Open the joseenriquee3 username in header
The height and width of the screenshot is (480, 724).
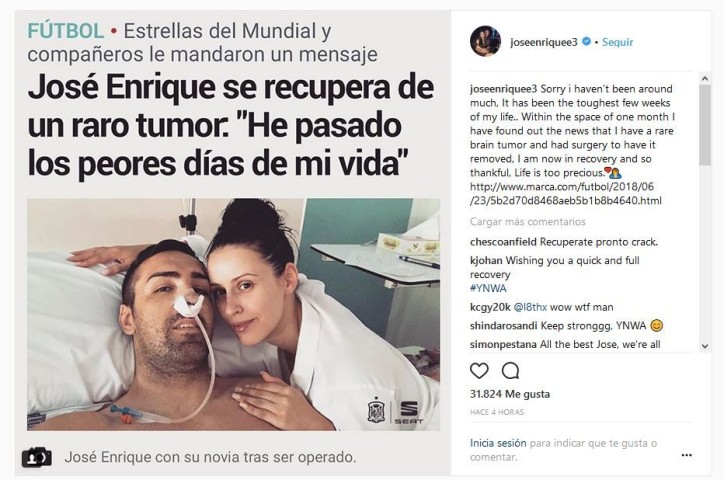[543, 42]
